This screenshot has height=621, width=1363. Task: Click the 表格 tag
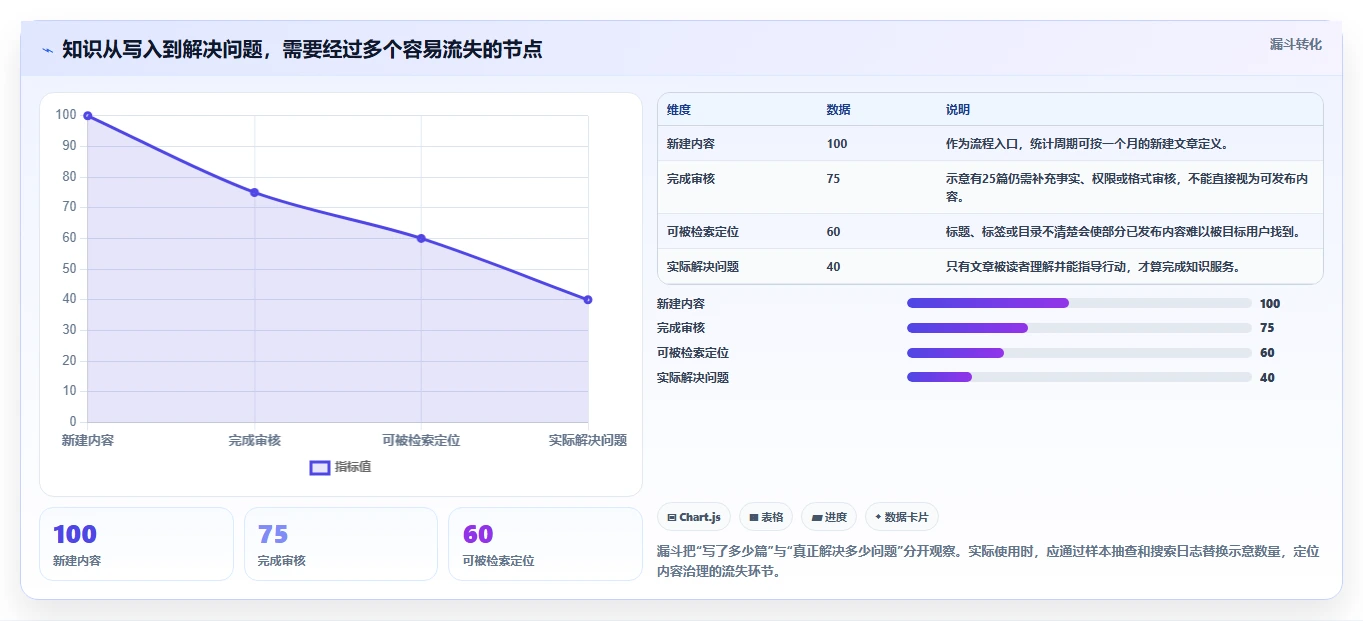pyautogui.click(x=766, y=517)
